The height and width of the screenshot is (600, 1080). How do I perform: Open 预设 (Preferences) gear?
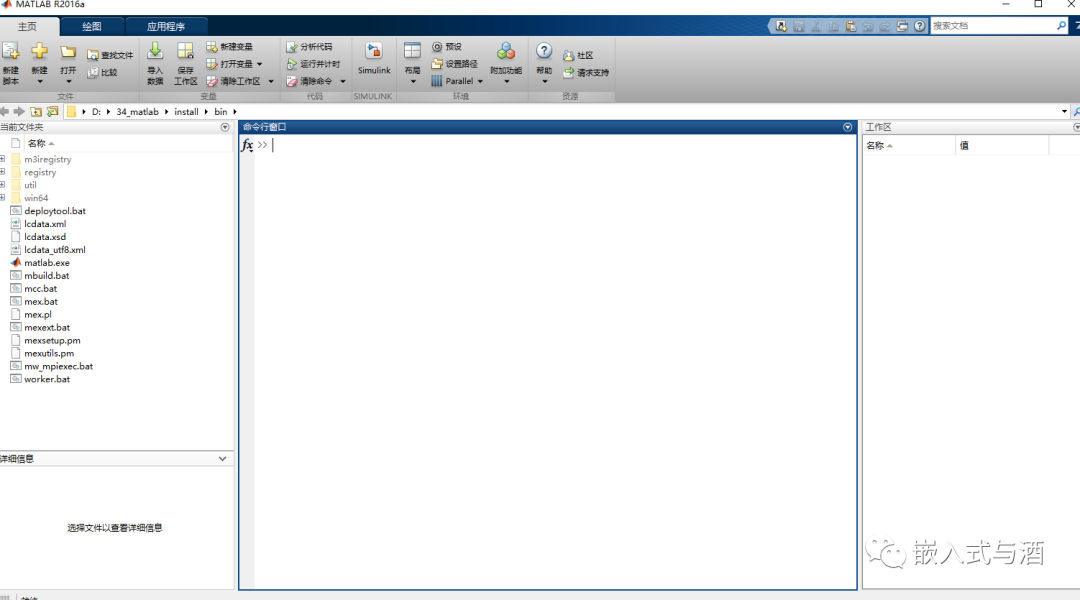pyautogui.click(x=447, y=47)
